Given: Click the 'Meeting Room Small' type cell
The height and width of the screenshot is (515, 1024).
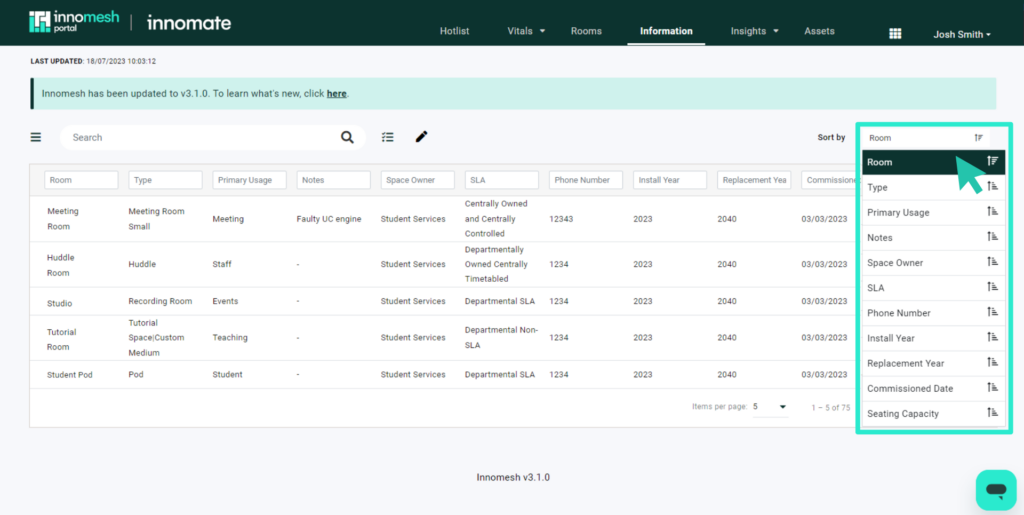Looking at the screenshot, I should [x=157, y=219].
